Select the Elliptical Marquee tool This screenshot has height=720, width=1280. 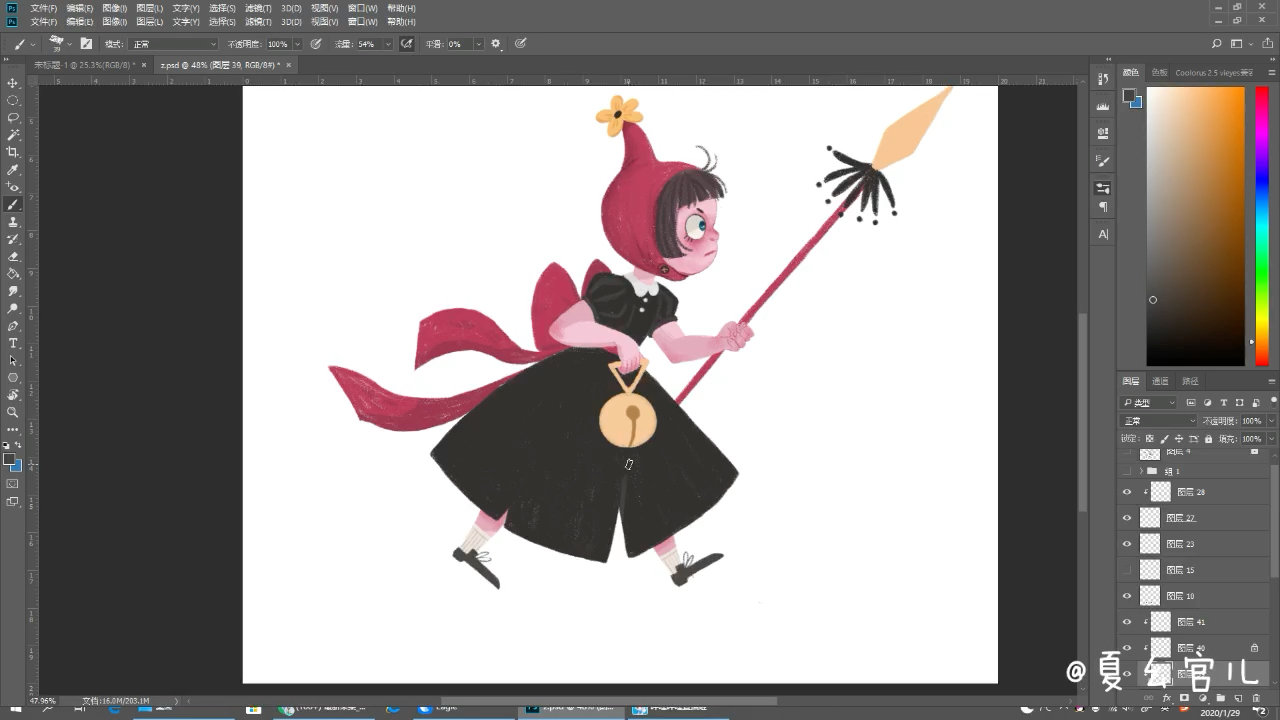[x=13, y=100]
